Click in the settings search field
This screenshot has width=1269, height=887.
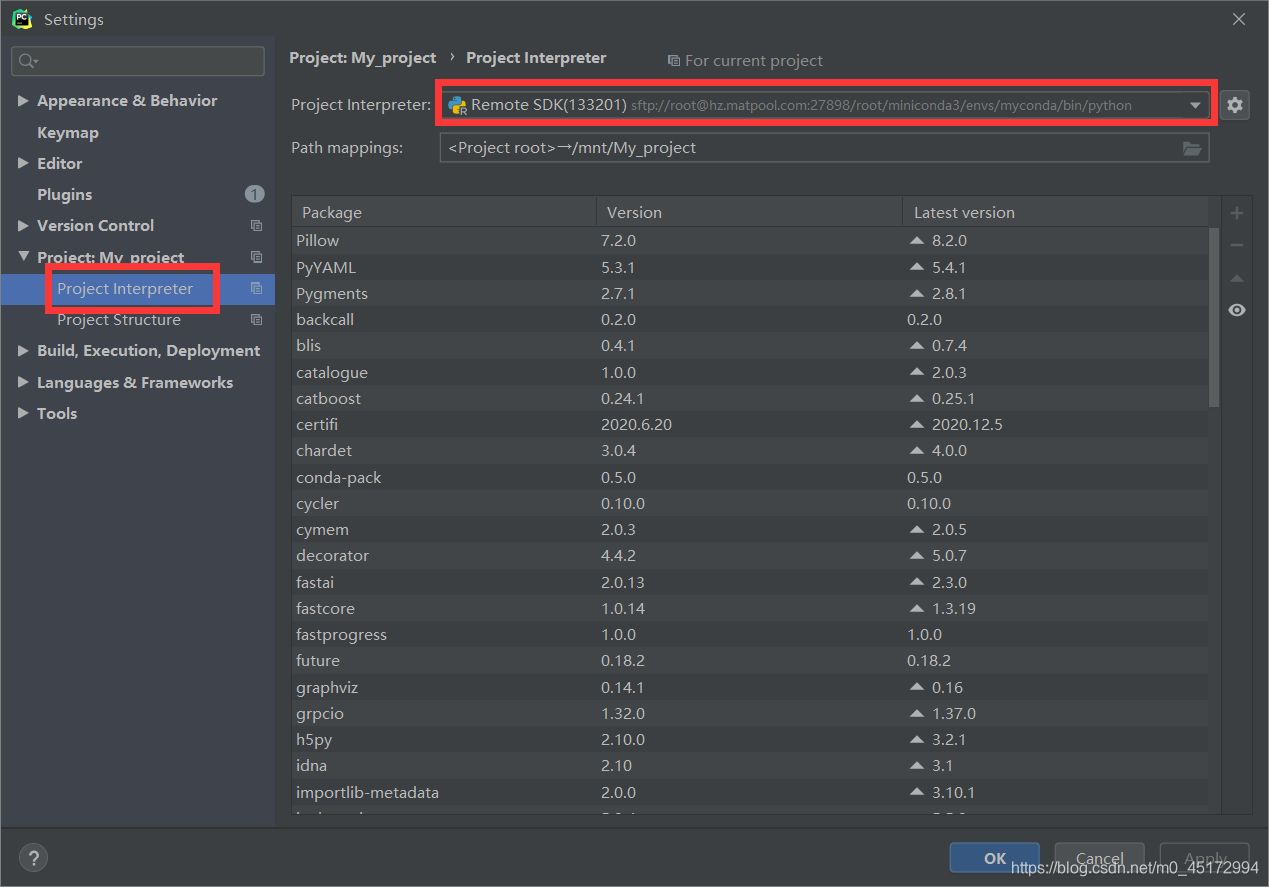(138, 61)
